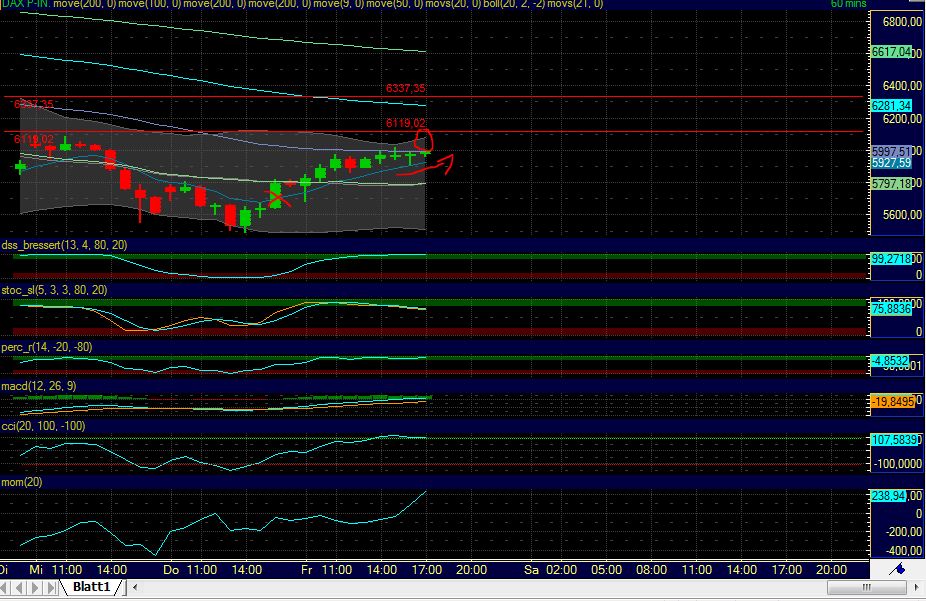The image size is (926, 601).
Task: Select the perc_r(14, -20, -80) indicator label
Action: 47,347
